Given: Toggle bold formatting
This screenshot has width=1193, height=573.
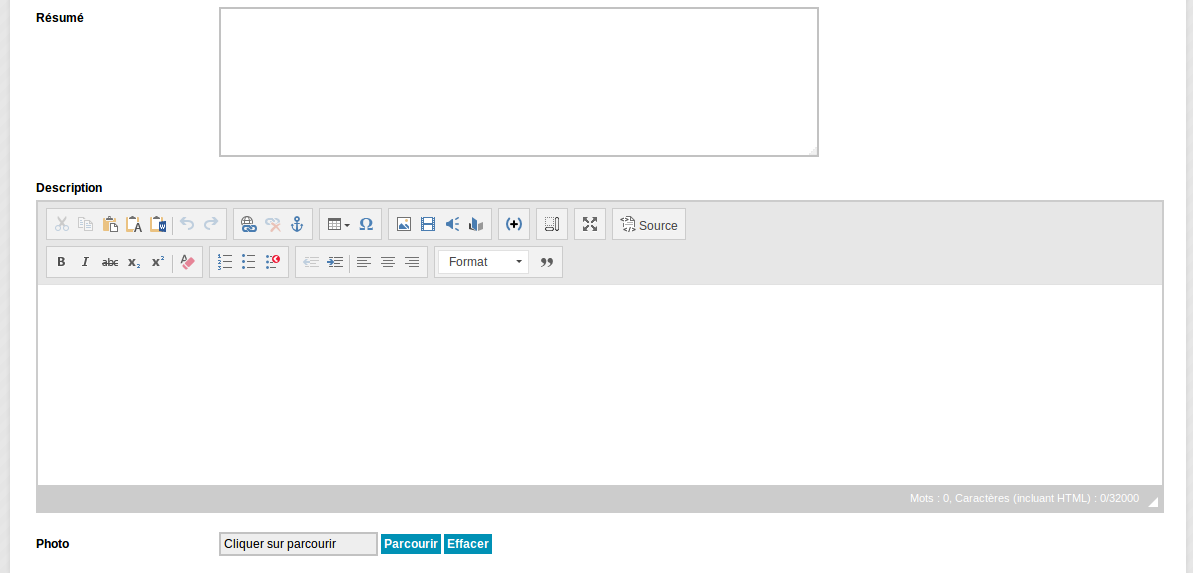Looking at the screenshot, I should tap(62, 262).
